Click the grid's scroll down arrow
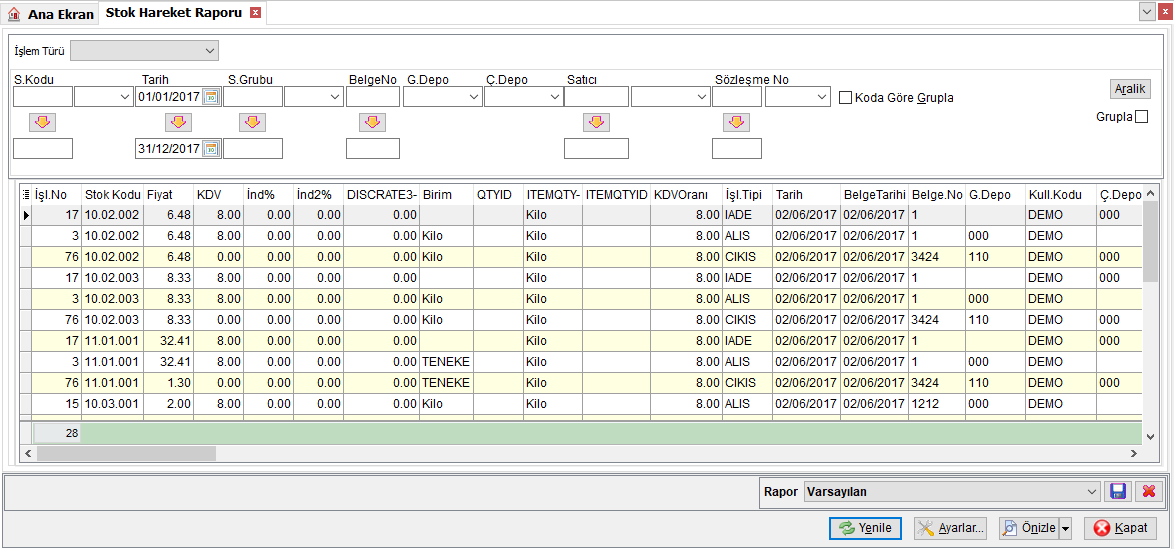This screenshot has width=1174, height=549. [x=1152, y=436]
